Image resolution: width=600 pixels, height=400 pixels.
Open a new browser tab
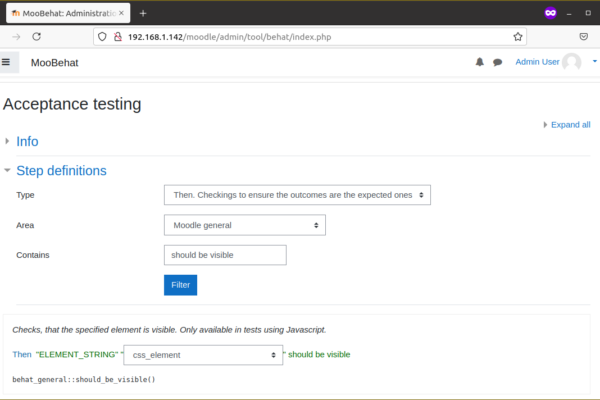pyautogui.click(x=143, y=13)
